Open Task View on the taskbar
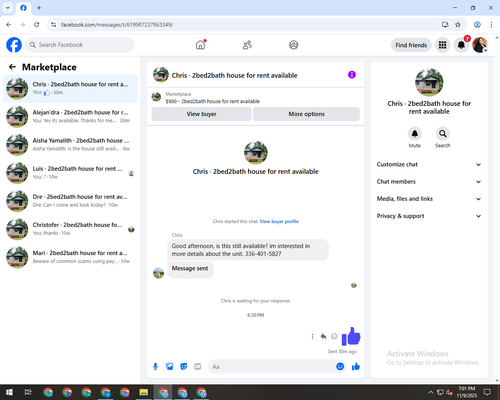Screen dimensions: 500x400 (28, 392)
